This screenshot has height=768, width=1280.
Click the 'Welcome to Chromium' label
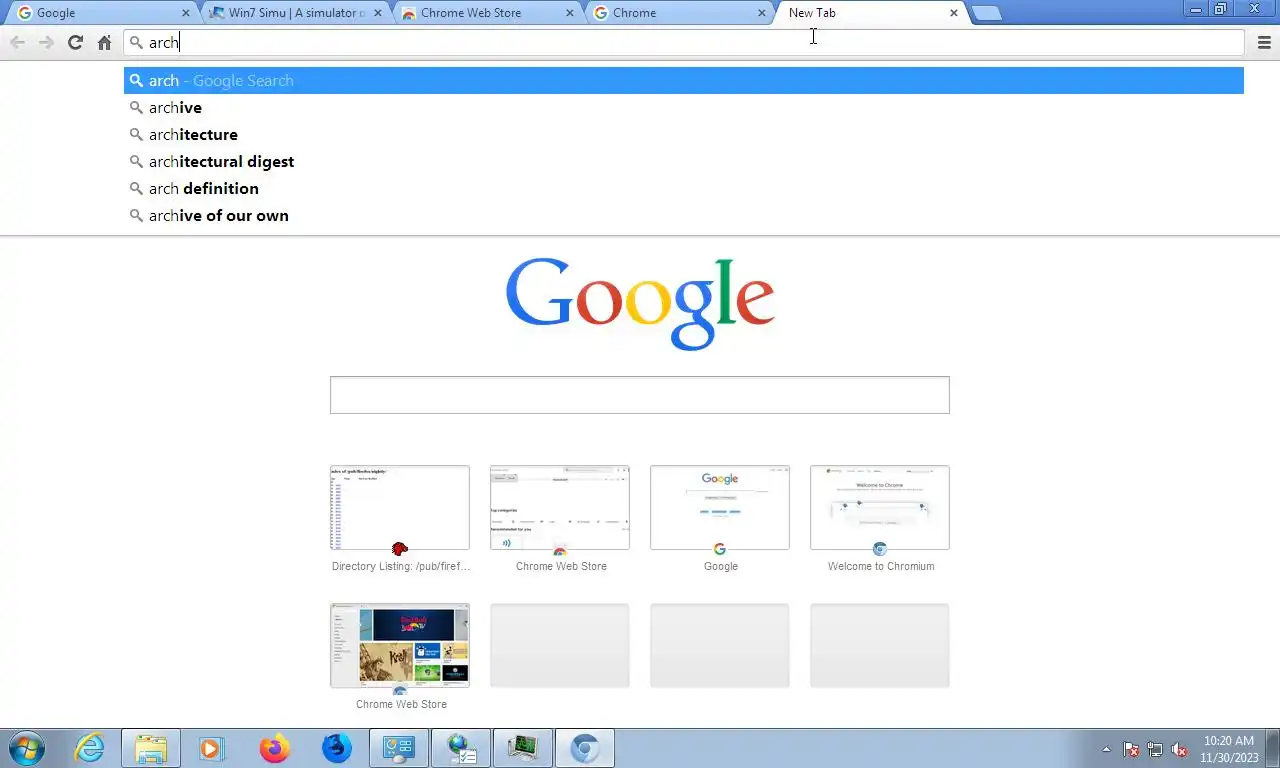click(x=881, y=566)
